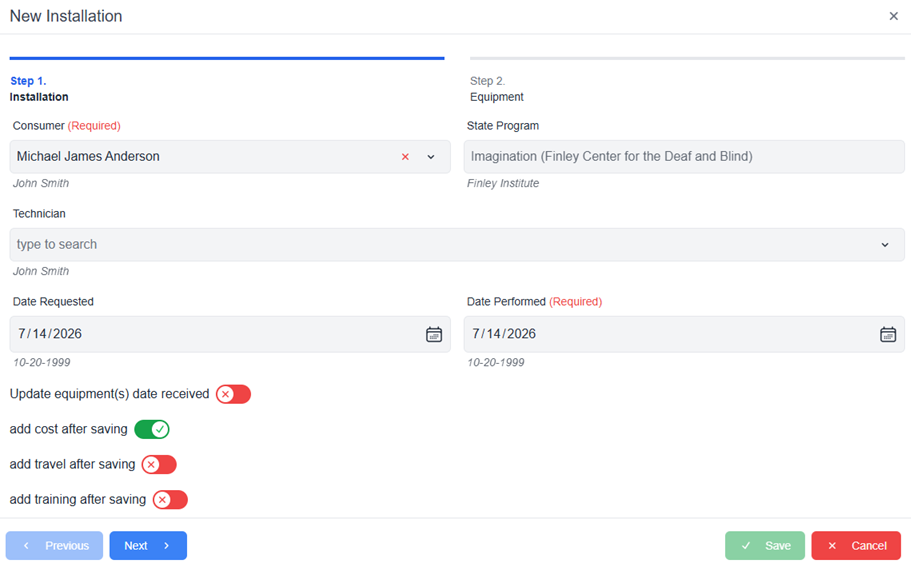The width and height of the screenshot is (911, 569).
Task: Go to Step 2 Equipment tab
Action: 687,80
